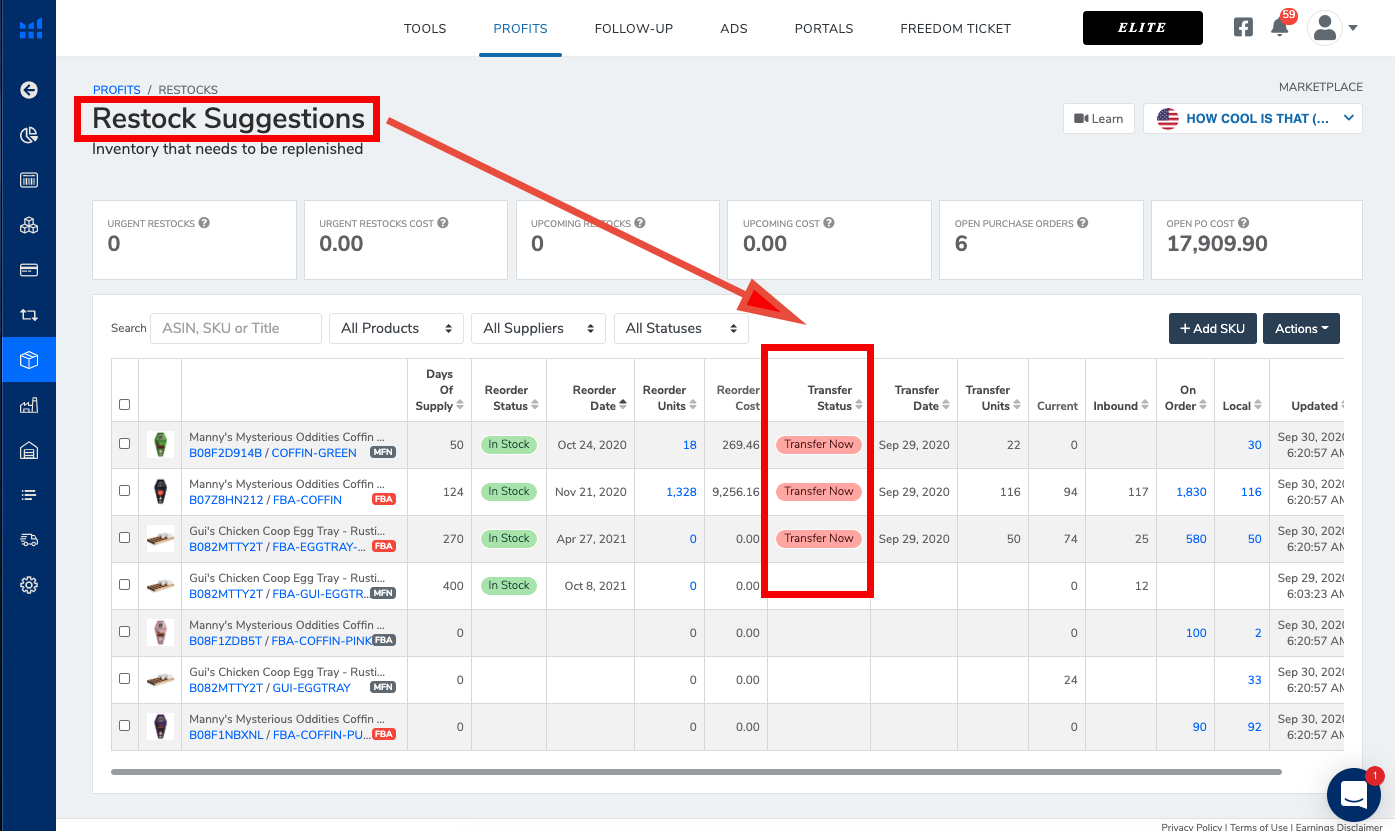
Task: Go to the Follow-Up tab
Action: click(633, 28)
